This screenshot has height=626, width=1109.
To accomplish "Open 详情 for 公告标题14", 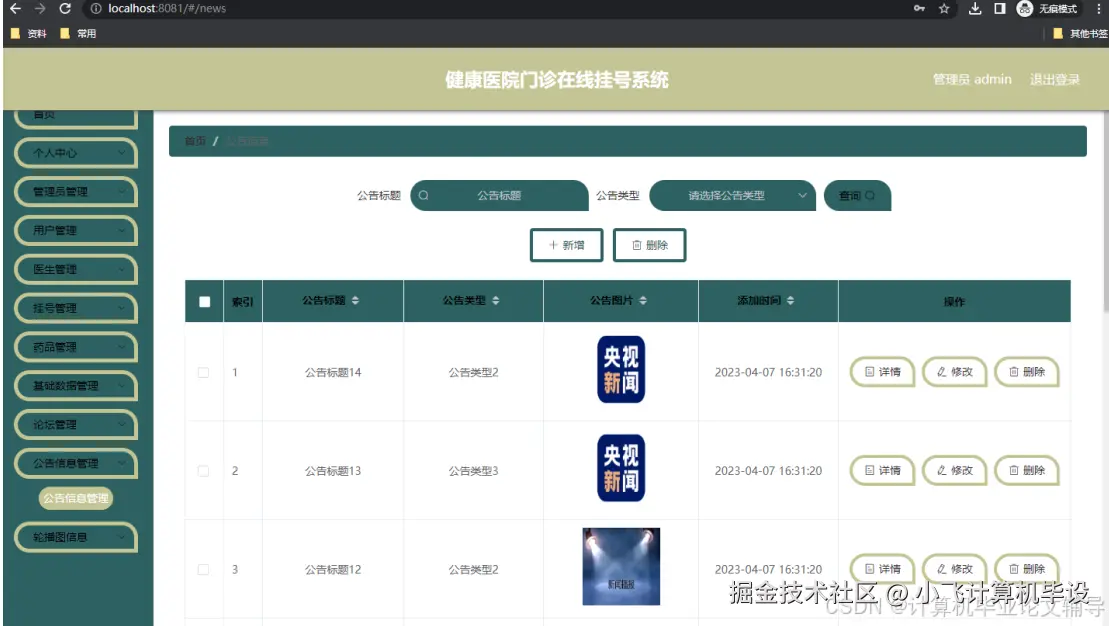I will 881,371.
